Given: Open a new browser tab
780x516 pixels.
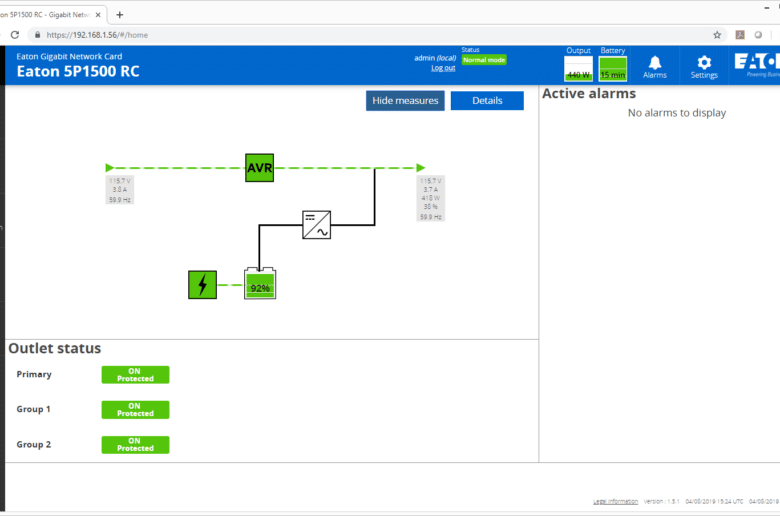Looking at the screenshot, I should pos(119,14).
